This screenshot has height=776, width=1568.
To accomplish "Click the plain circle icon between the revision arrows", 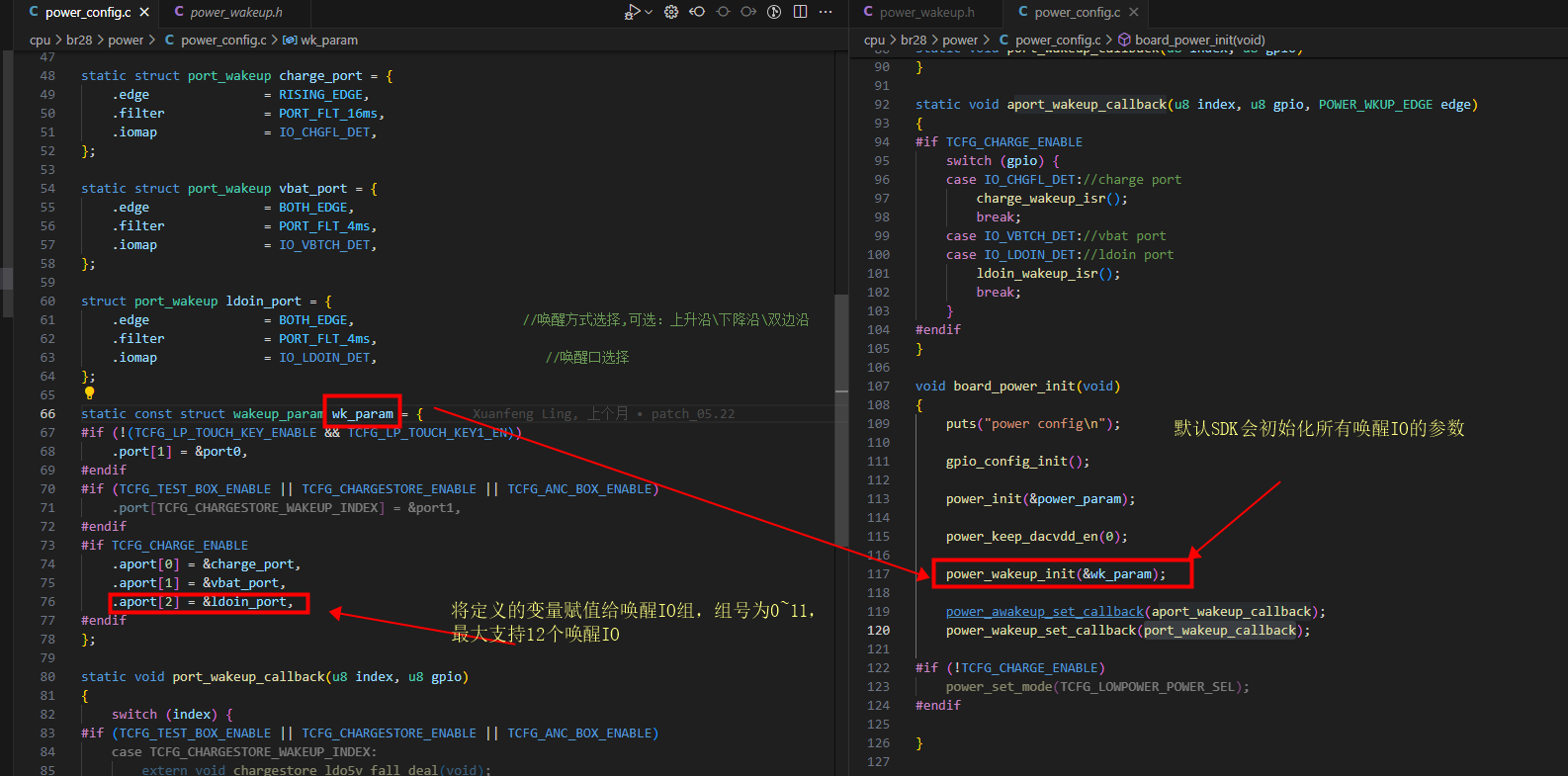I will (x=723, y=12).
